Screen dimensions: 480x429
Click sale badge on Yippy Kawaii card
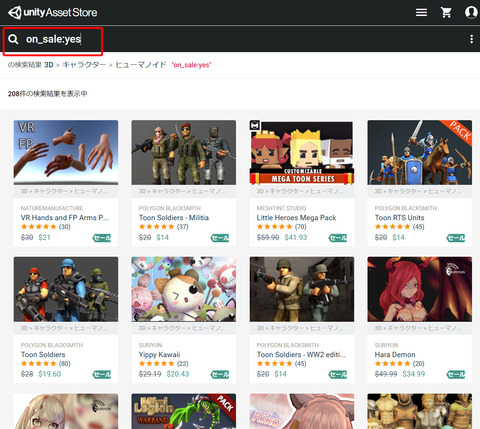point(220,374)
